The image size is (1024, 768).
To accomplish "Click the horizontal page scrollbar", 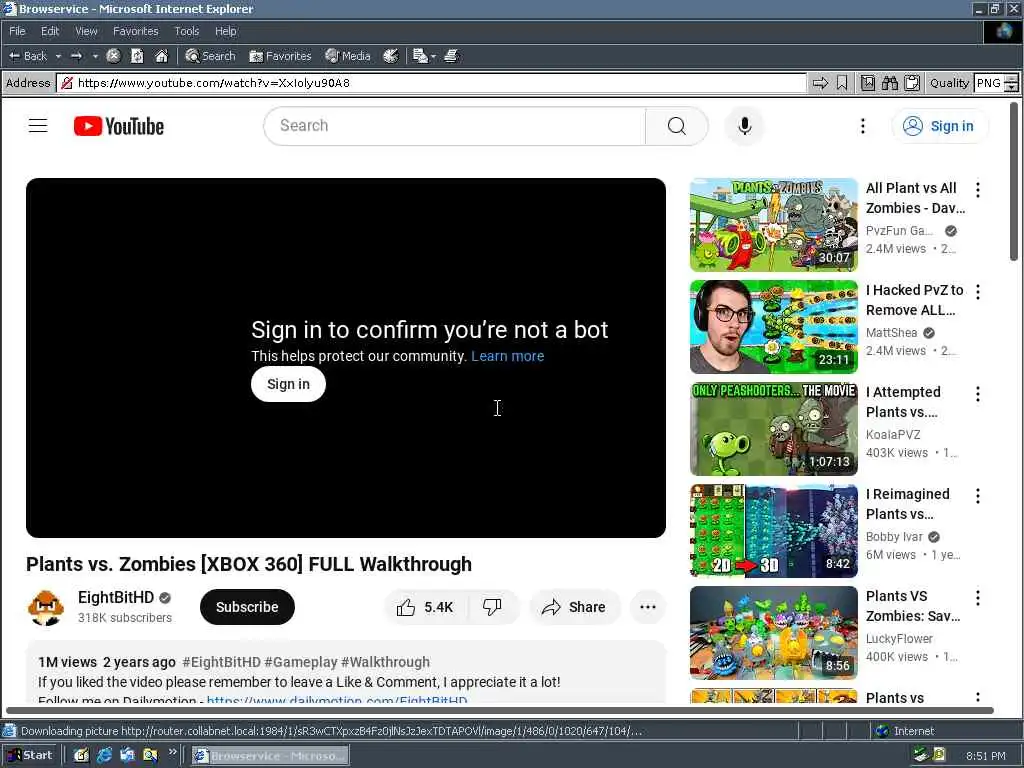I will coord(500,710).
